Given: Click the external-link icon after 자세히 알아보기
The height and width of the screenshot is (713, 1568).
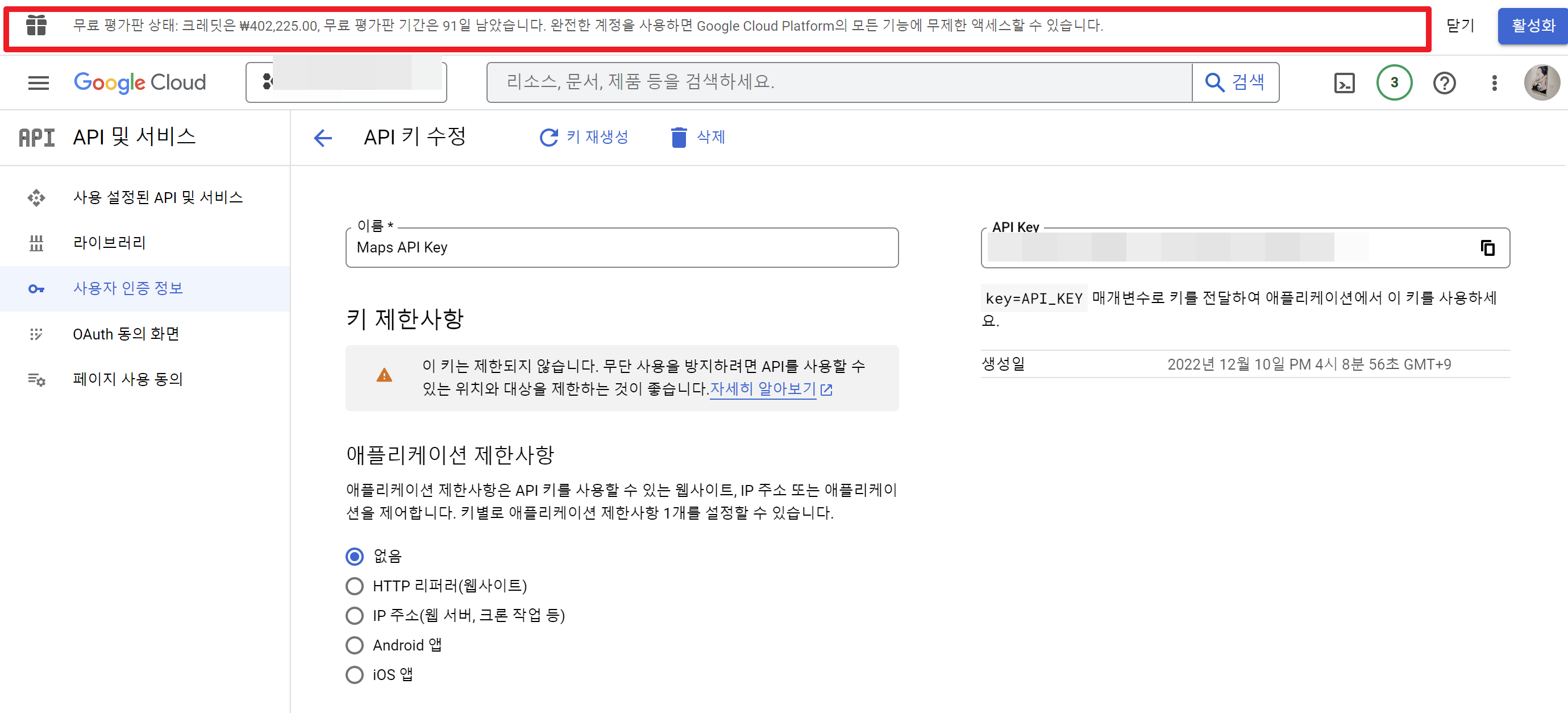Looking at the screenshot, I should (826, 389).
